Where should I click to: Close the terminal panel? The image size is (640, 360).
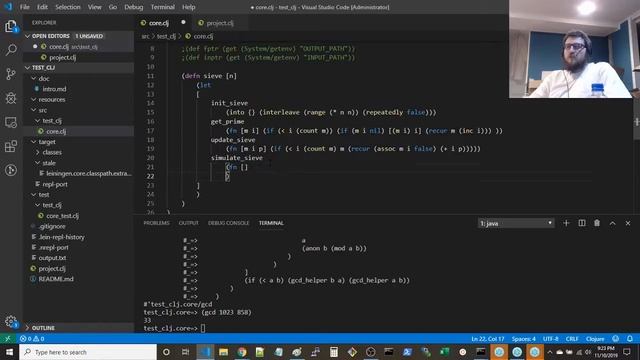click(x=628, y=223)
